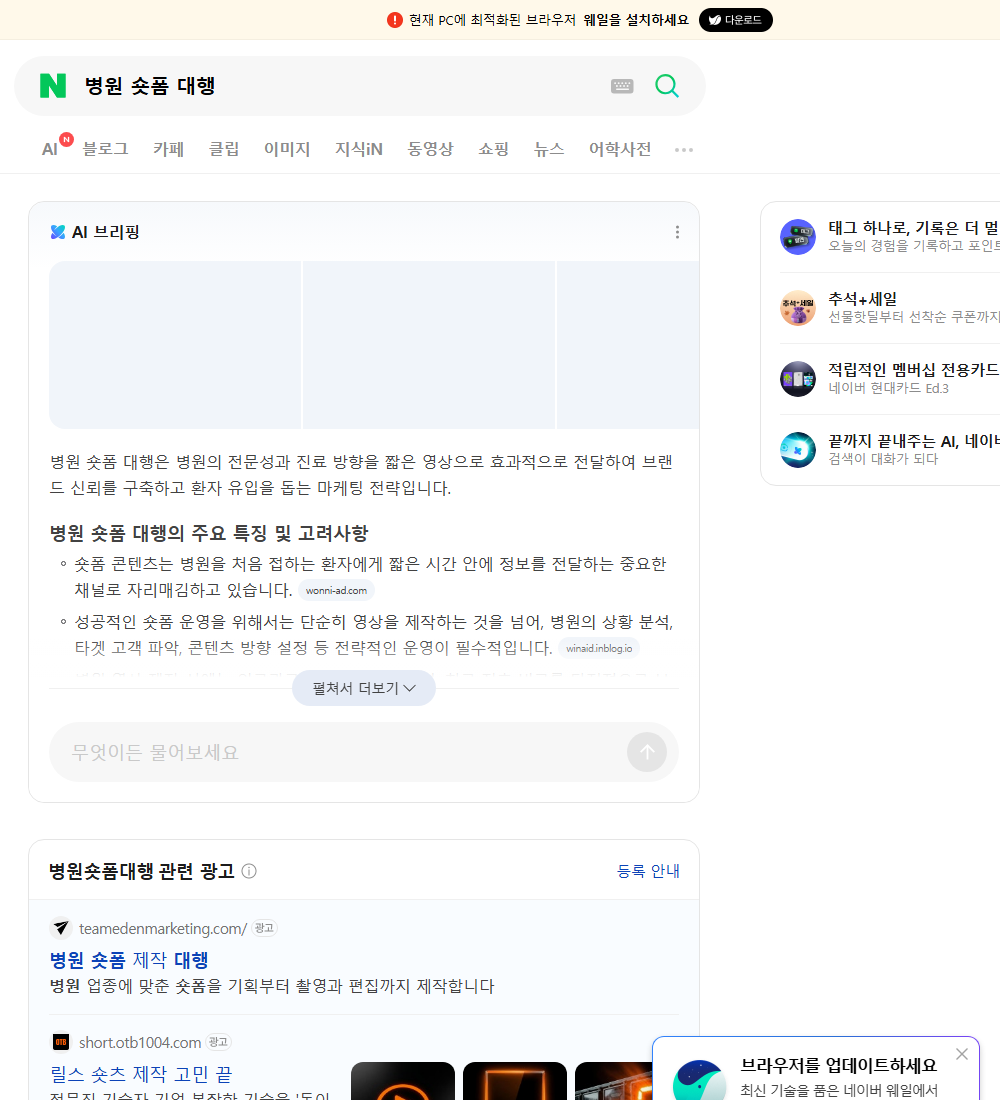Click the 네이버 현대카드 Ed.3 subtitle
1000x1100 pixels.
888,388
